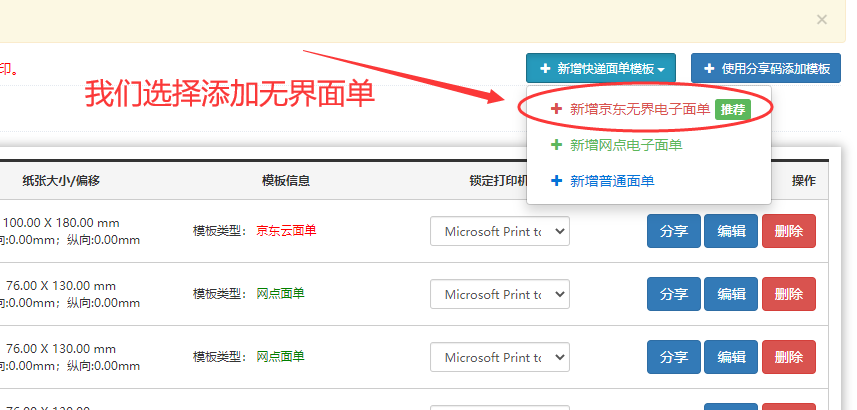Click 编辑 in second 网点面单 row
This screenshot has height=410, width=857.
(x=731, y=357)
